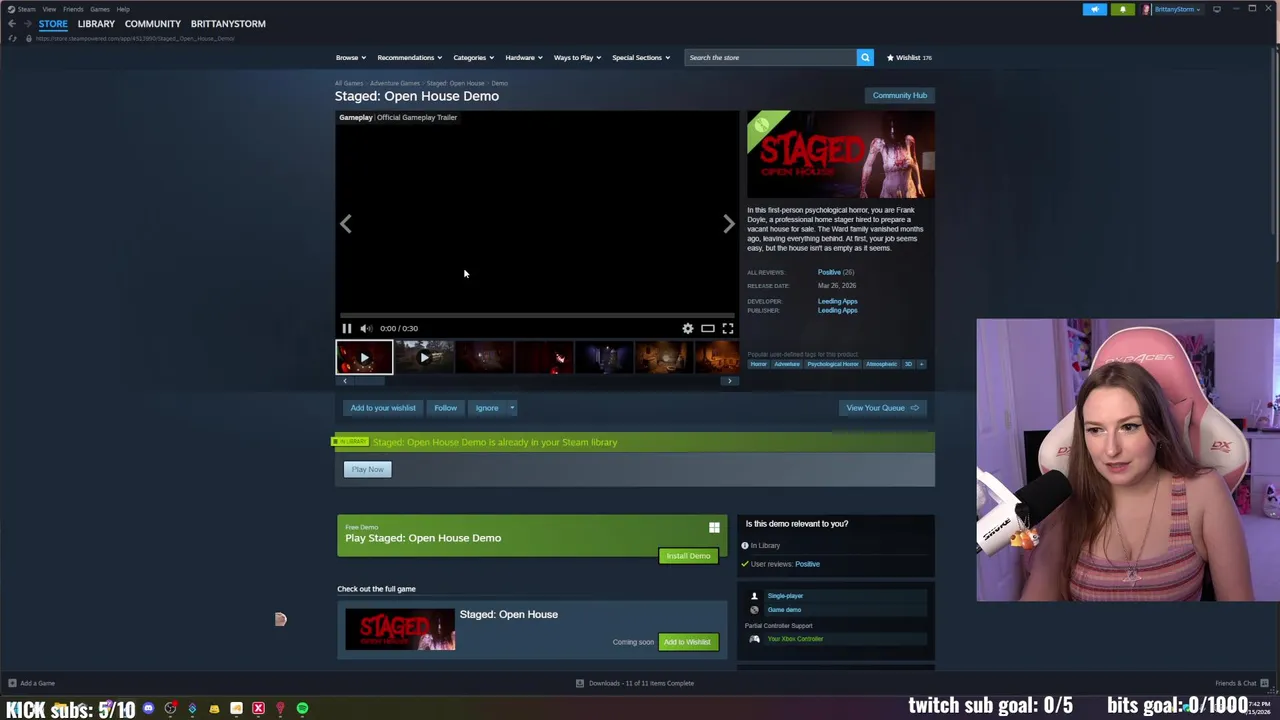Open the Friends menu
The image size is (1280, 720).
click(73, 9)
